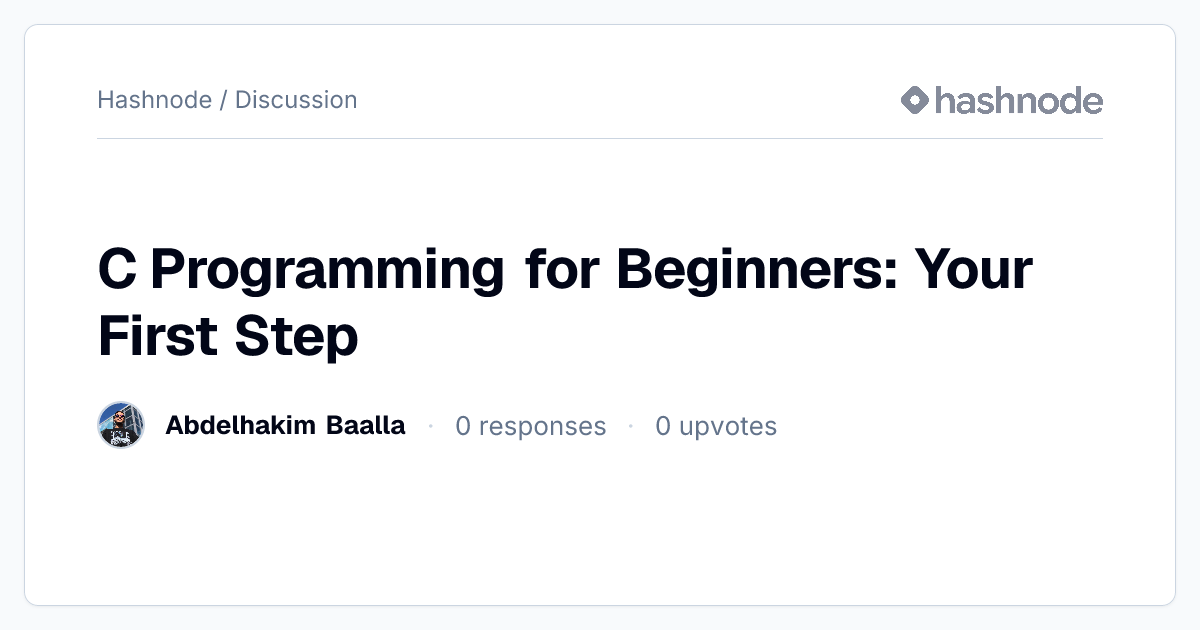This screenshot has height=630, width=1200.
Task: Click the Hashnode diamond logo icon
Action: [x=915, y=100]
